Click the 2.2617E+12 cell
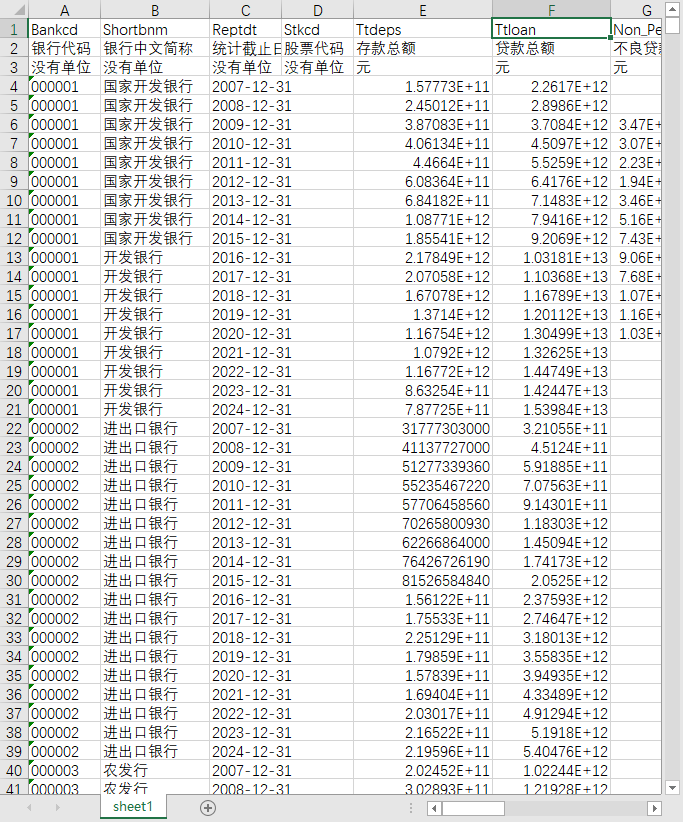Screen dimensions: 683x822 click(551, 86)
